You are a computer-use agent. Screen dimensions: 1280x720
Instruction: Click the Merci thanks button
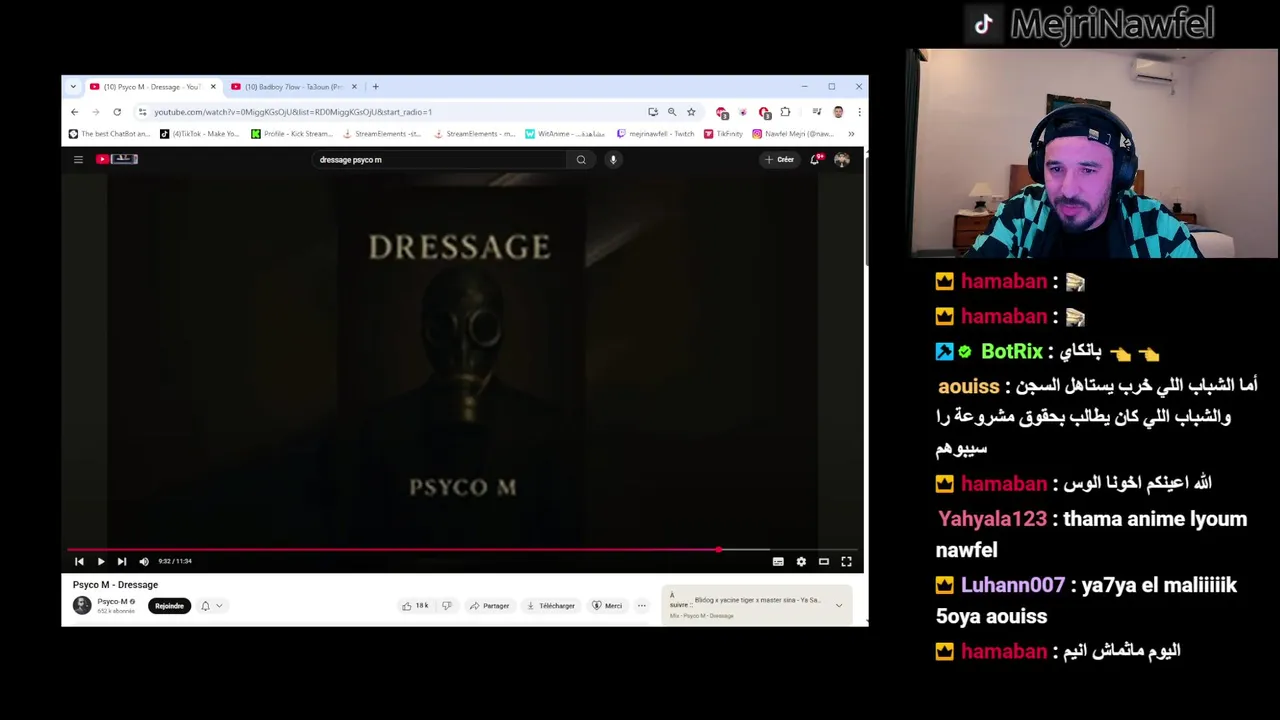pyautogui.click(x=607, y=606)
